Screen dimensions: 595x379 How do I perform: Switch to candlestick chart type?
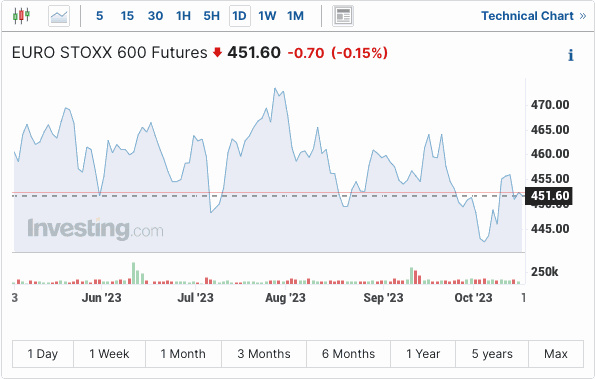(x=21, y=16)
